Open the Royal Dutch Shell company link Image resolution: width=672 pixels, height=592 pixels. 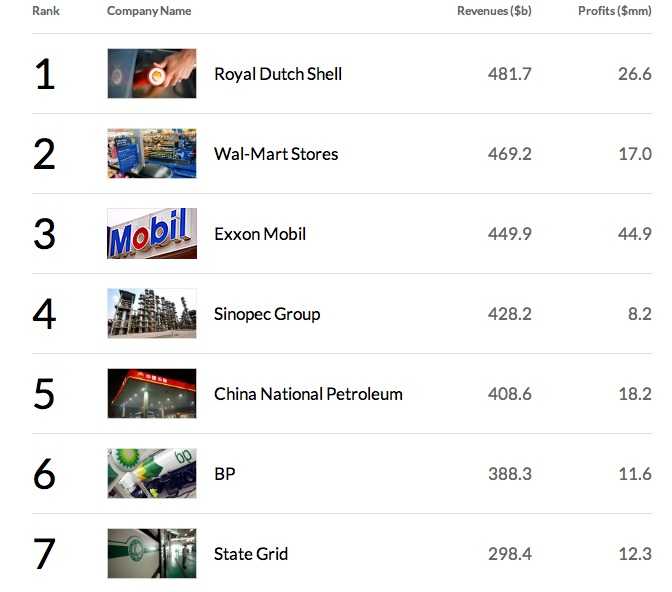[278, 74]
